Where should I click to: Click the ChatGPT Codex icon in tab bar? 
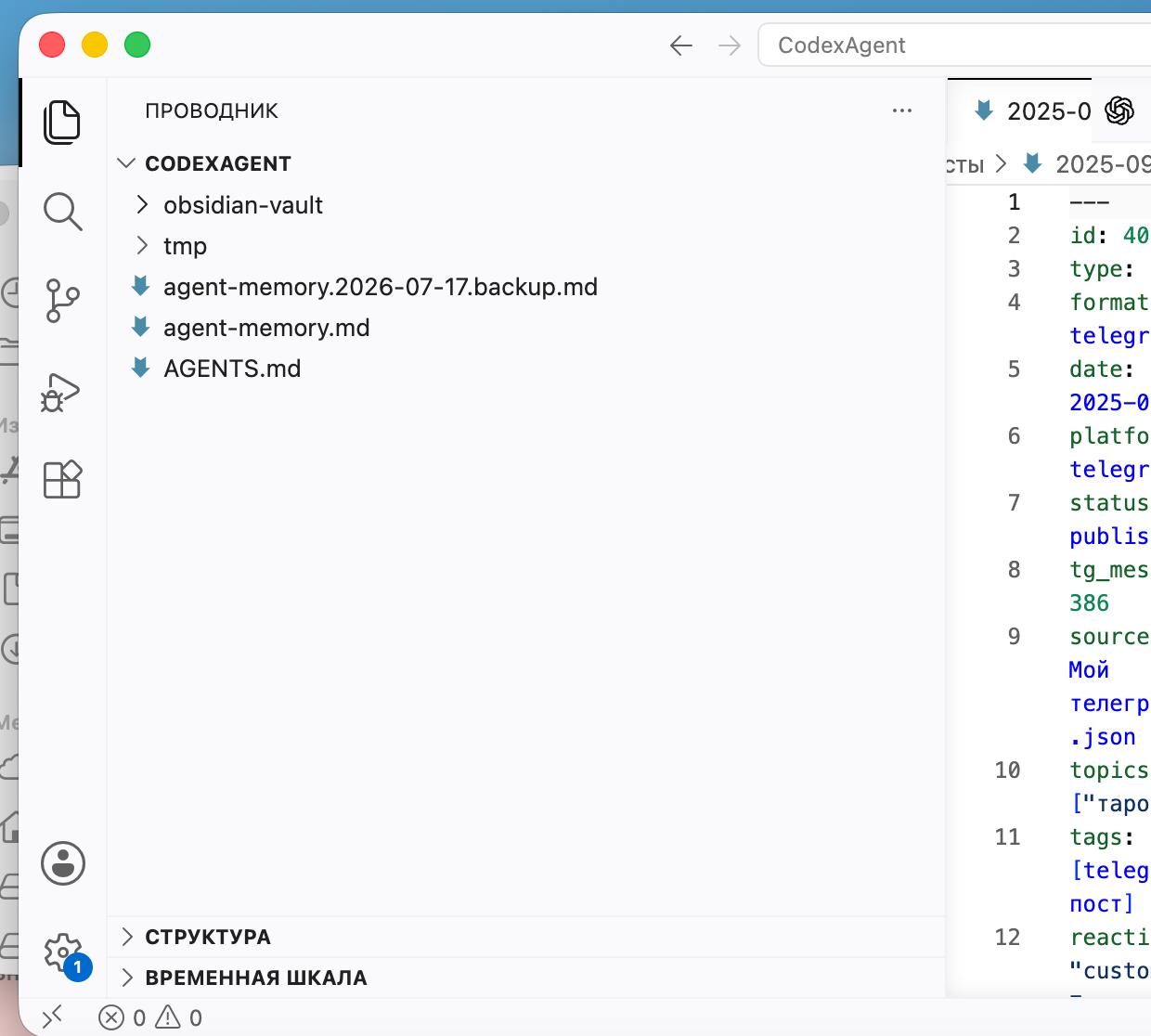click(1119, 110)
